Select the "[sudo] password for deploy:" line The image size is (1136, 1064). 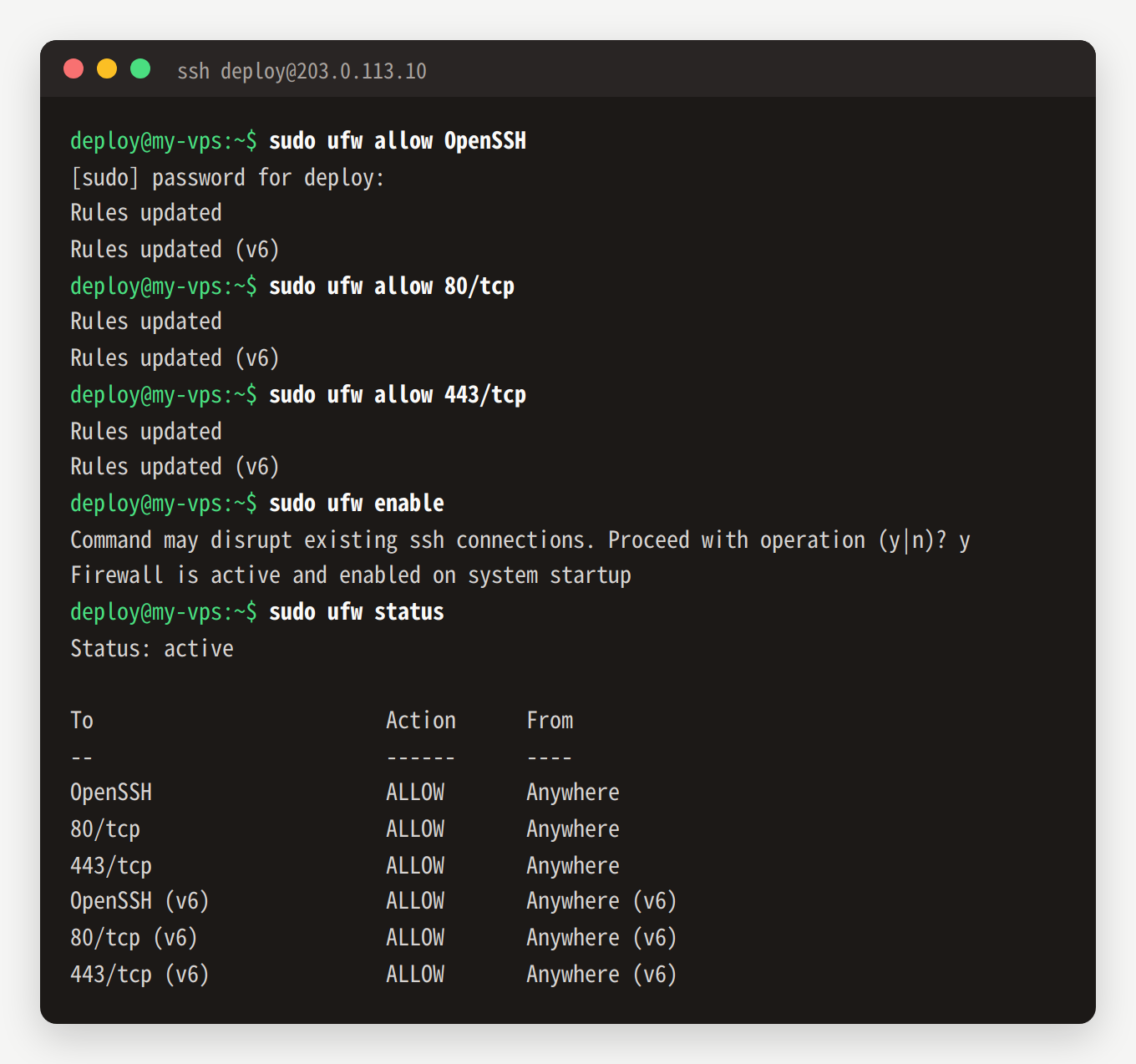pyautogui.click(x=227, y=178)
